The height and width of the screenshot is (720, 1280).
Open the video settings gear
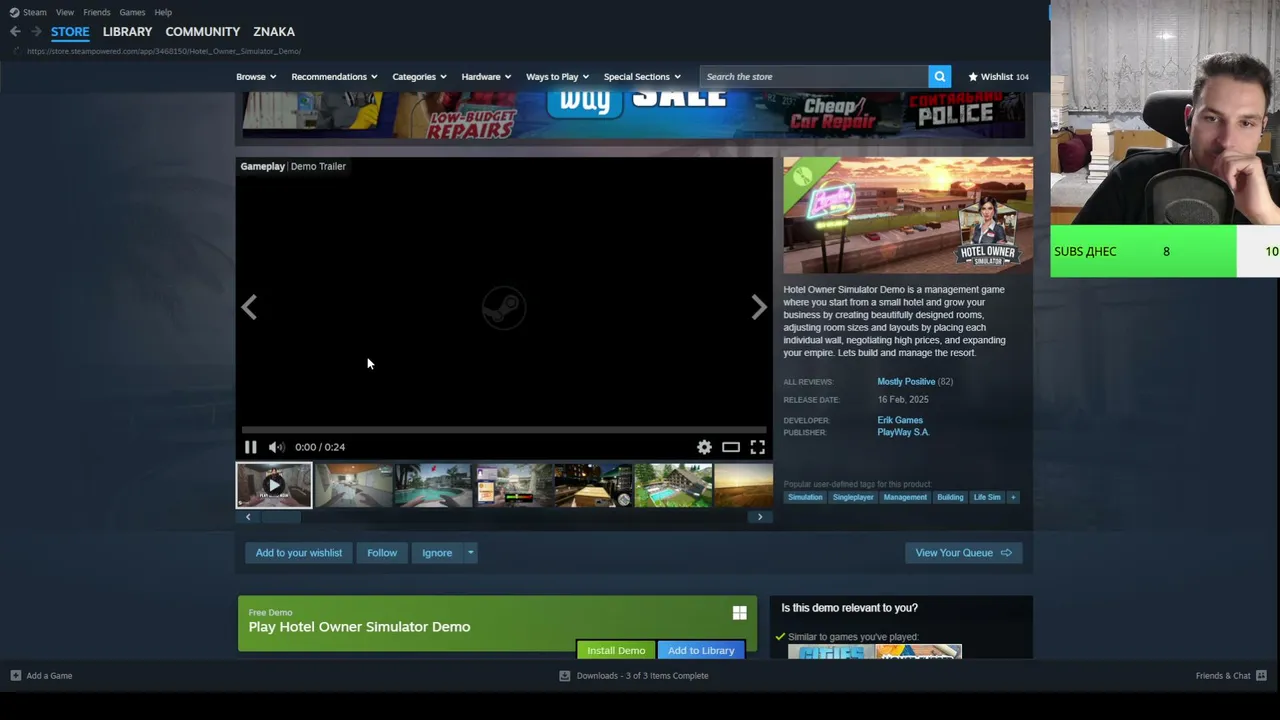click(x=704, y=447)
